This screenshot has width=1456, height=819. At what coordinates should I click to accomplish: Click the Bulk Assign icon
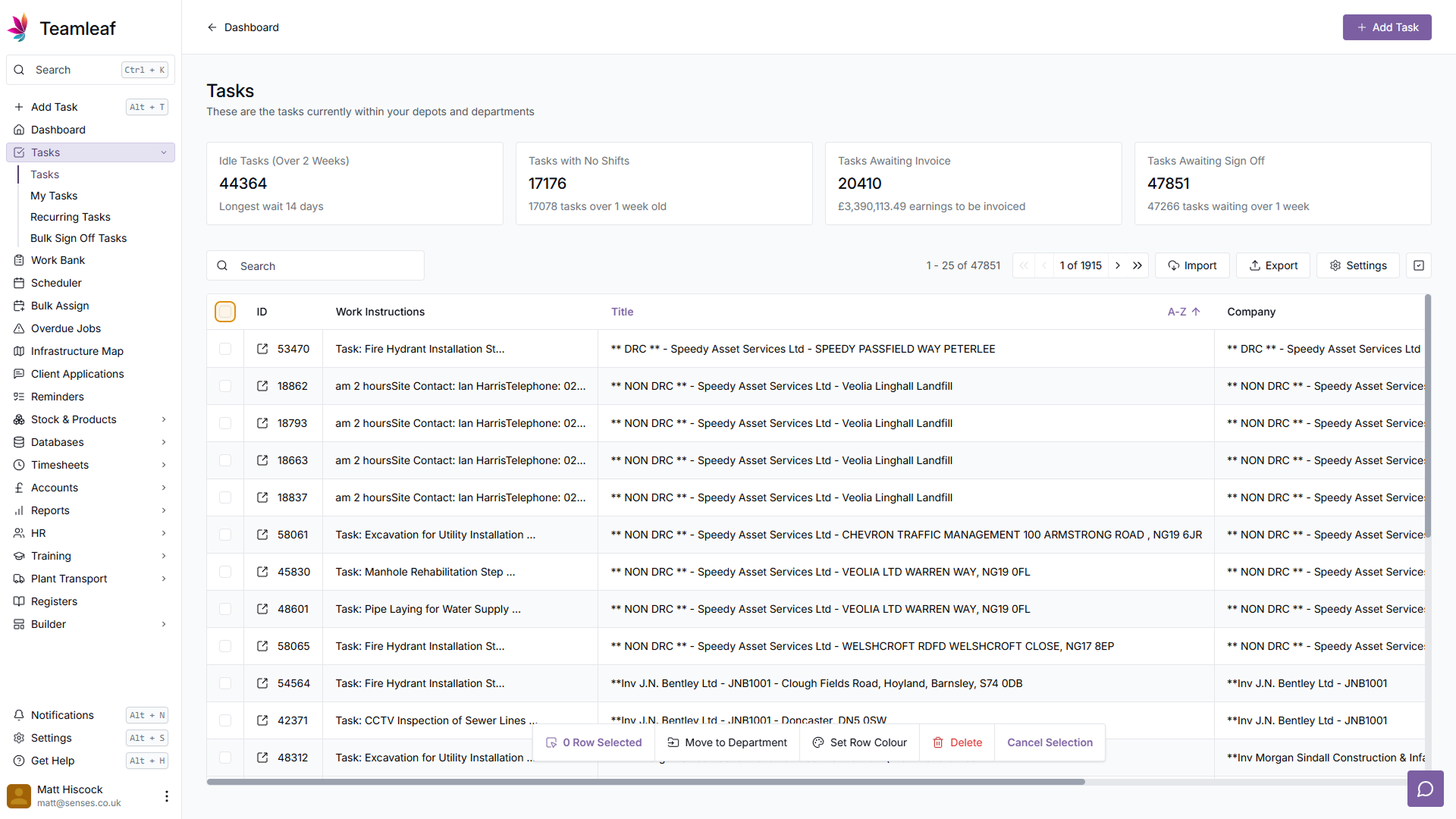click(19, 306)
